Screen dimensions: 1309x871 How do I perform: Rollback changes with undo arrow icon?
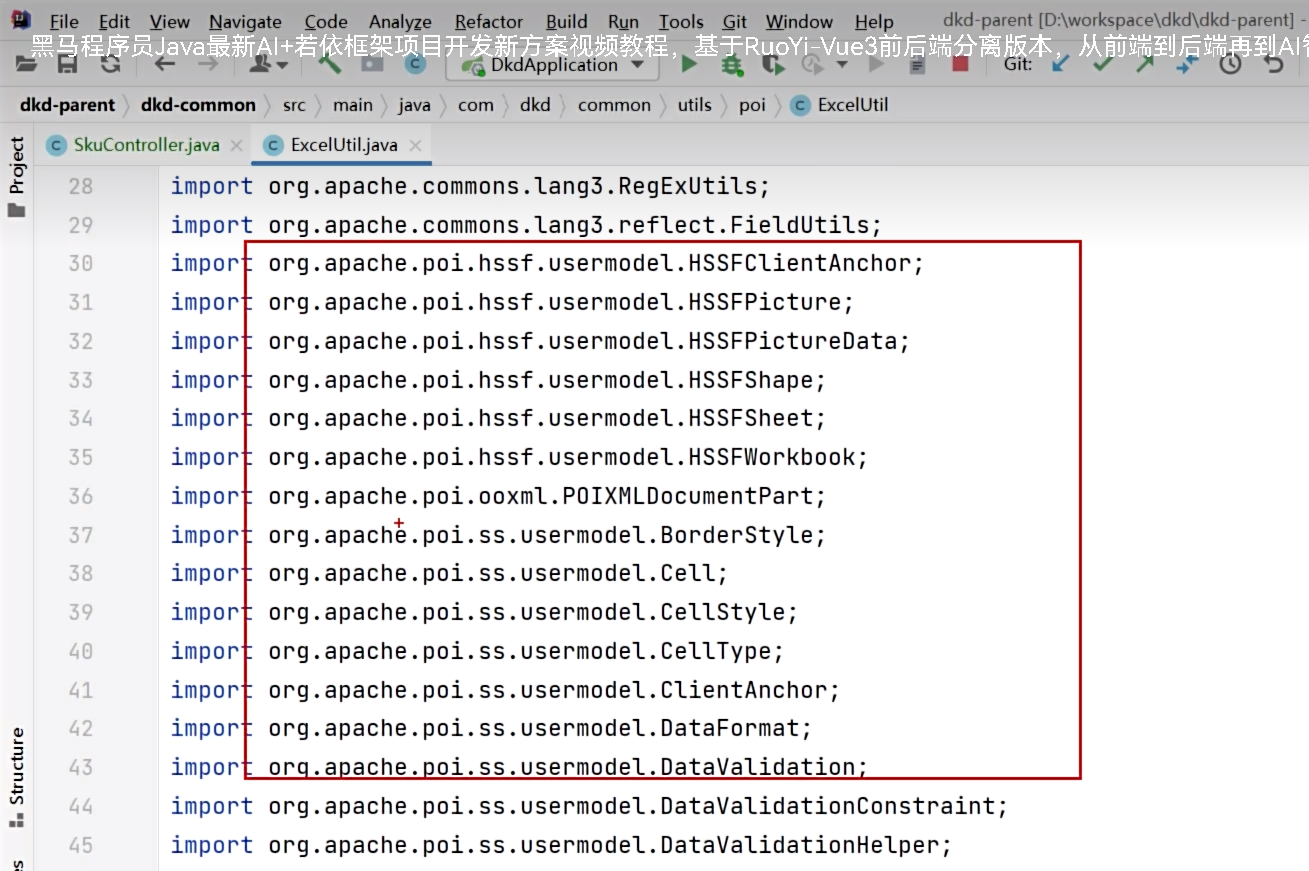coord(1274,65)
